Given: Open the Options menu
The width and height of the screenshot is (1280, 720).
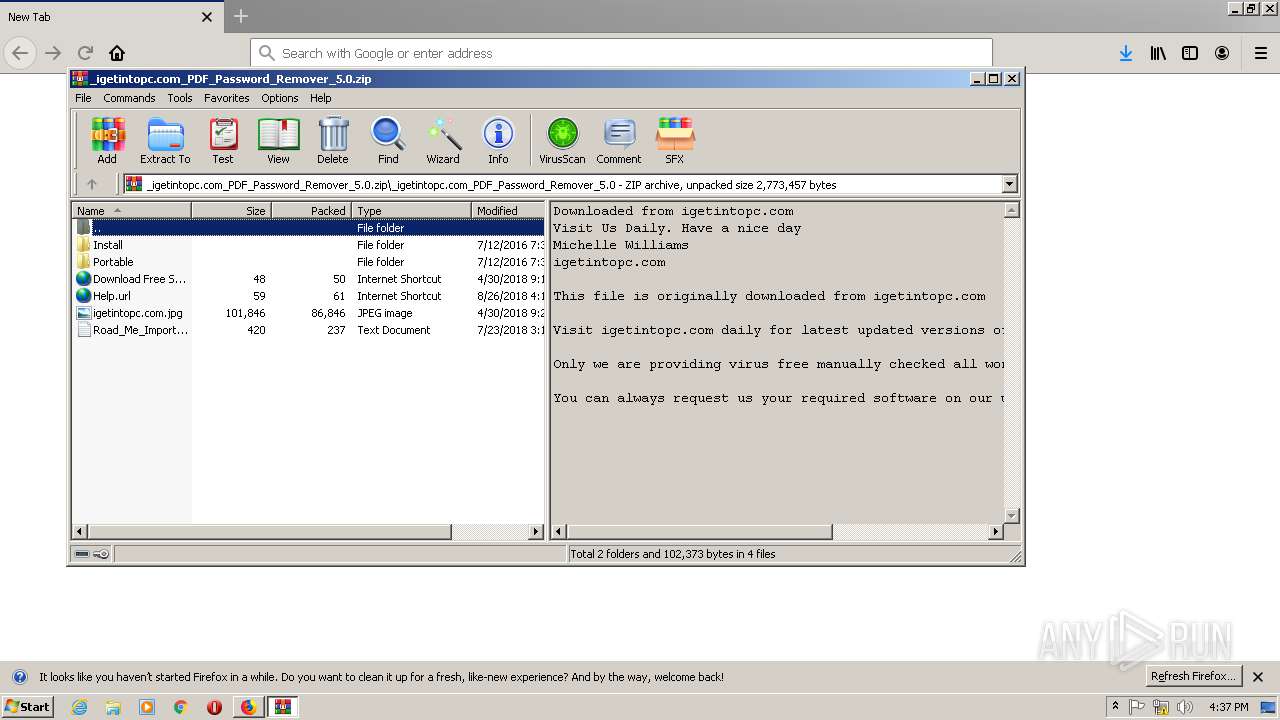Looking at the screenshot, I should coord(280,98).
